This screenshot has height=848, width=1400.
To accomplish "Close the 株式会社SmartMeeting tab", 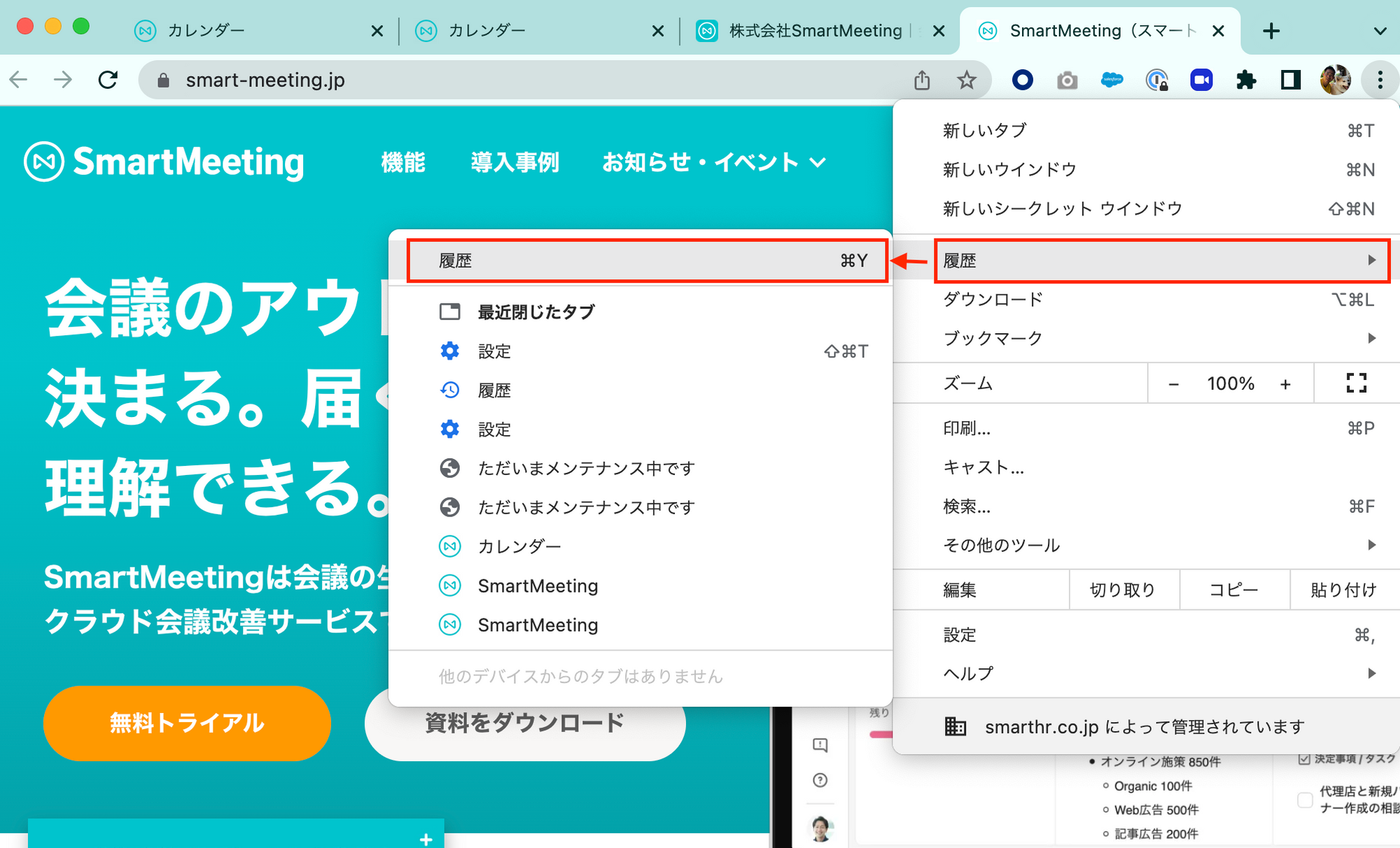I will [x=939, y=31].
